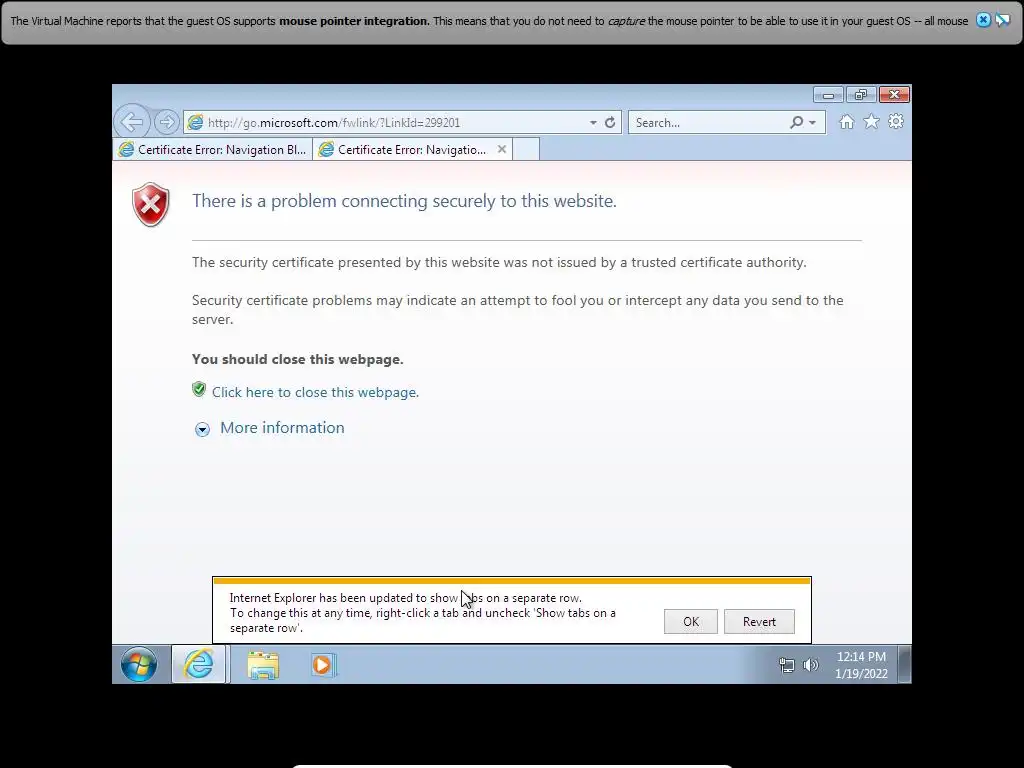
Task: Go back with the Back arrow button
Action: (x=132, y=121)
